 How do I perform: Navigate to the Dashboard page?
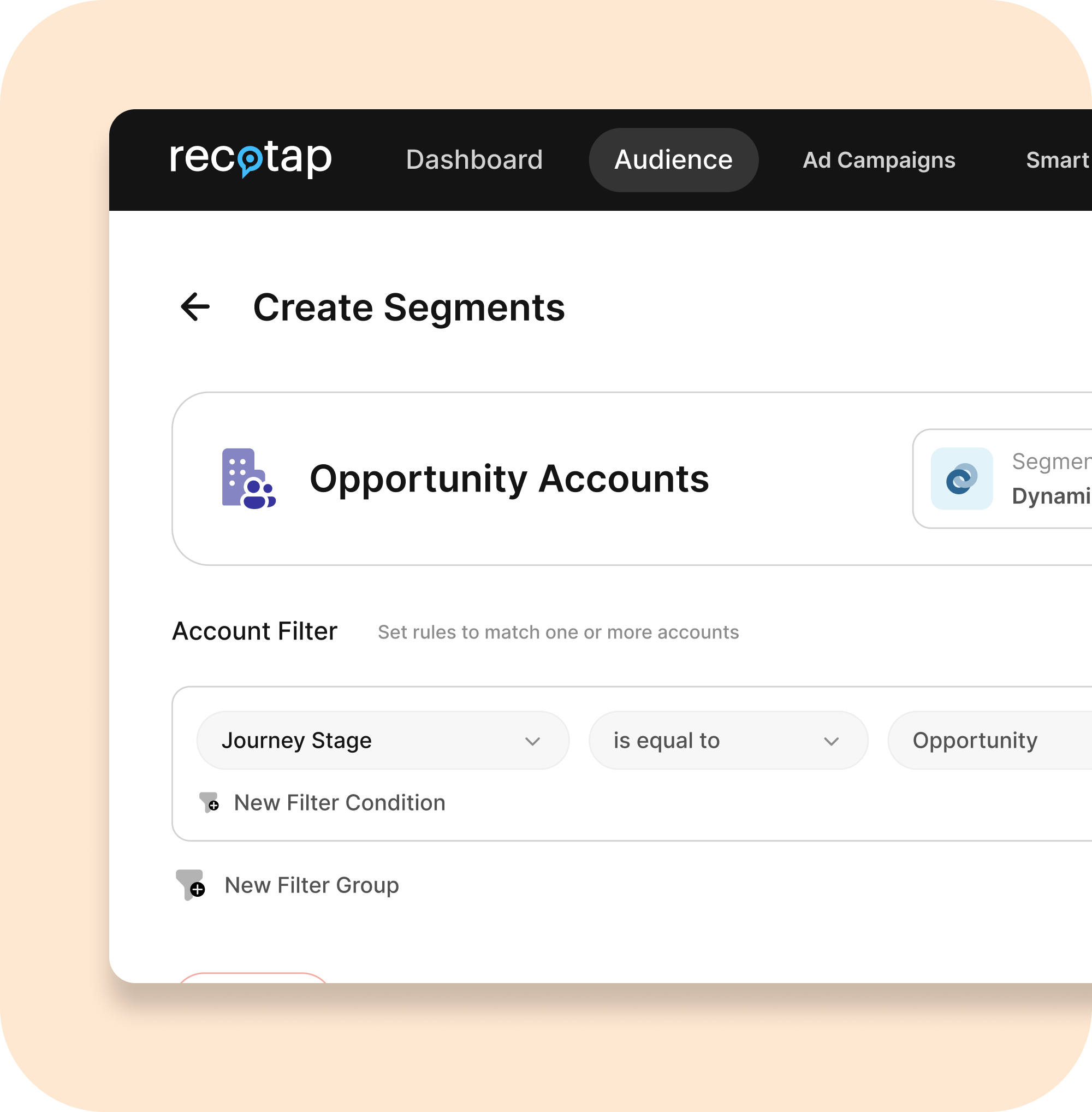pos(474,160)
